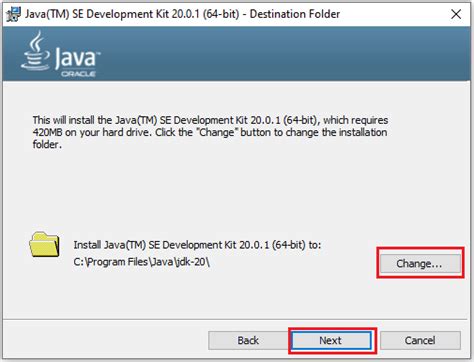Image resolution: width=474 pixels, height=362 pixels.
Task: Click the yellow destination folder icon
Action: pyautogui.click(x=44, y=244)
